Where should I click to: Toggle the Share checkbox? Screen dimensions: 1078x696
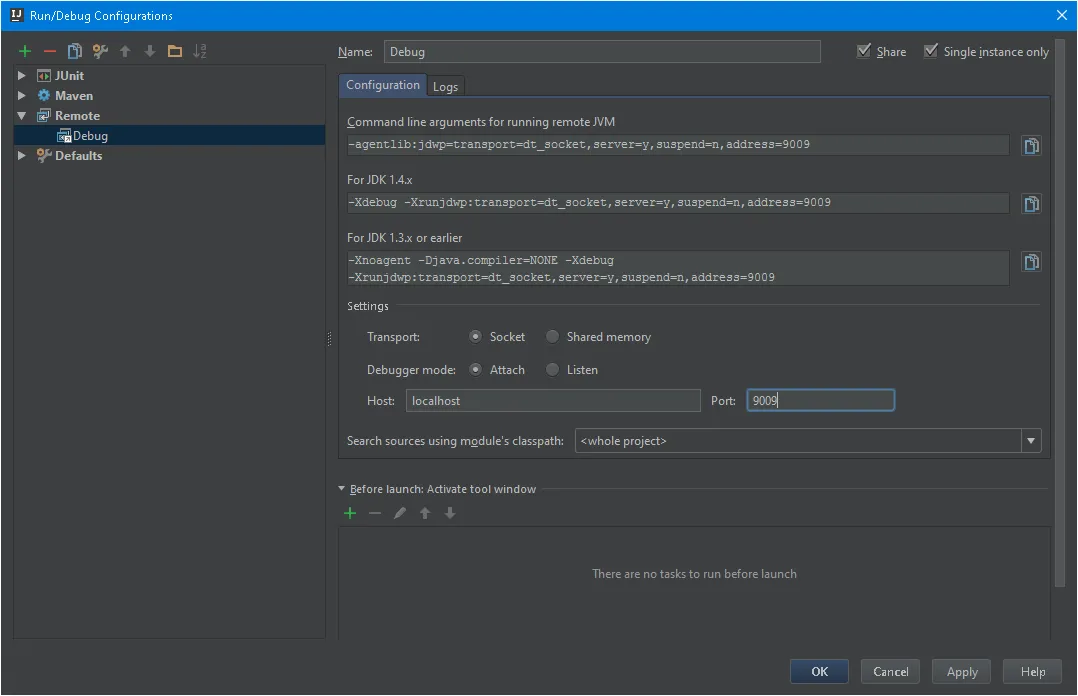click(864, 51)
